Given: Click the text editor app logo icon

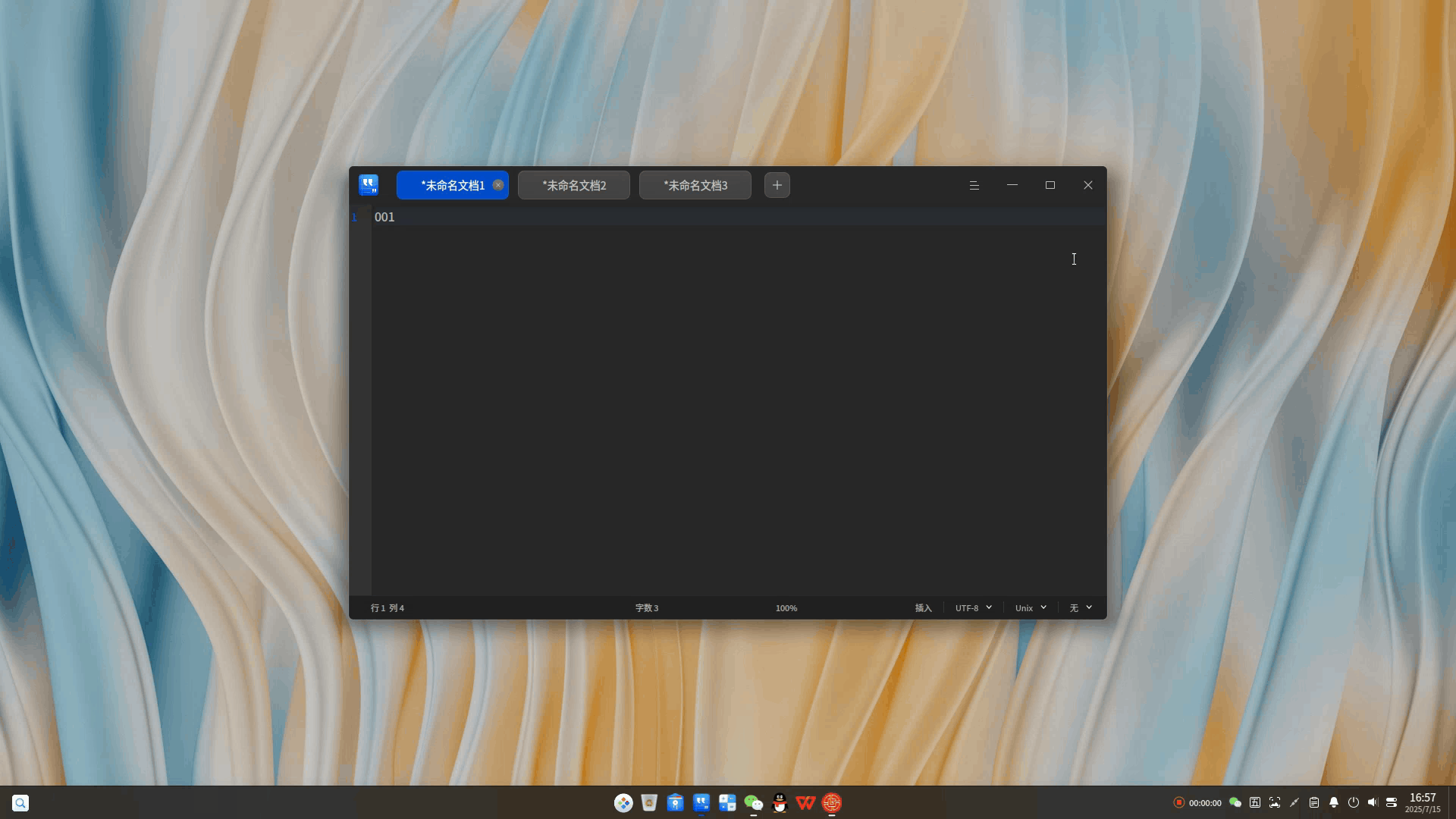Looking at the screenshot, I should (369, 185).
